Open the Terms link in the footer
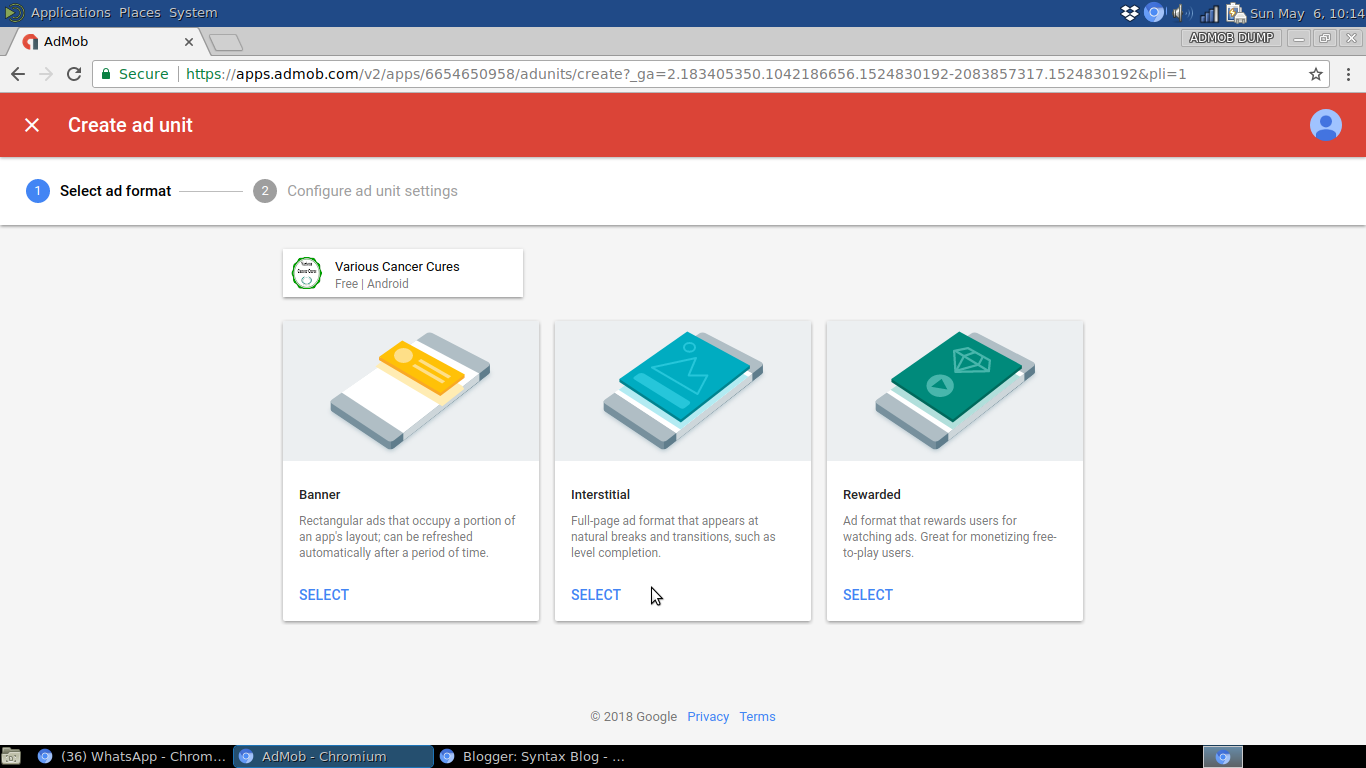 click(757, 717)
